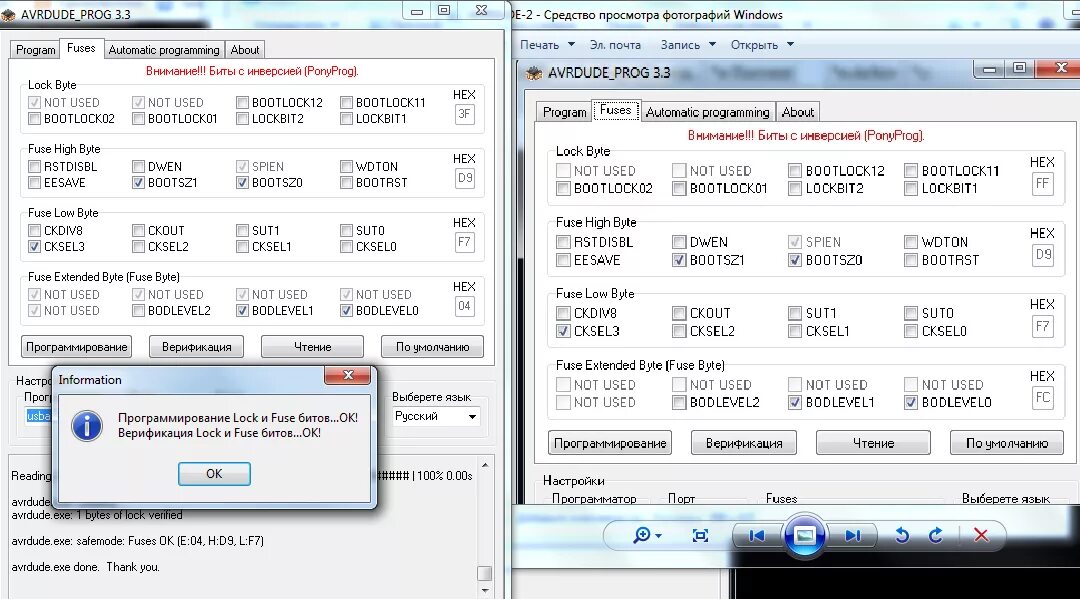Toggle BOOTLOCK01 checkbox in left AVRDUDE window
This screenshot has height=599, width=1080.
point(138,118)
